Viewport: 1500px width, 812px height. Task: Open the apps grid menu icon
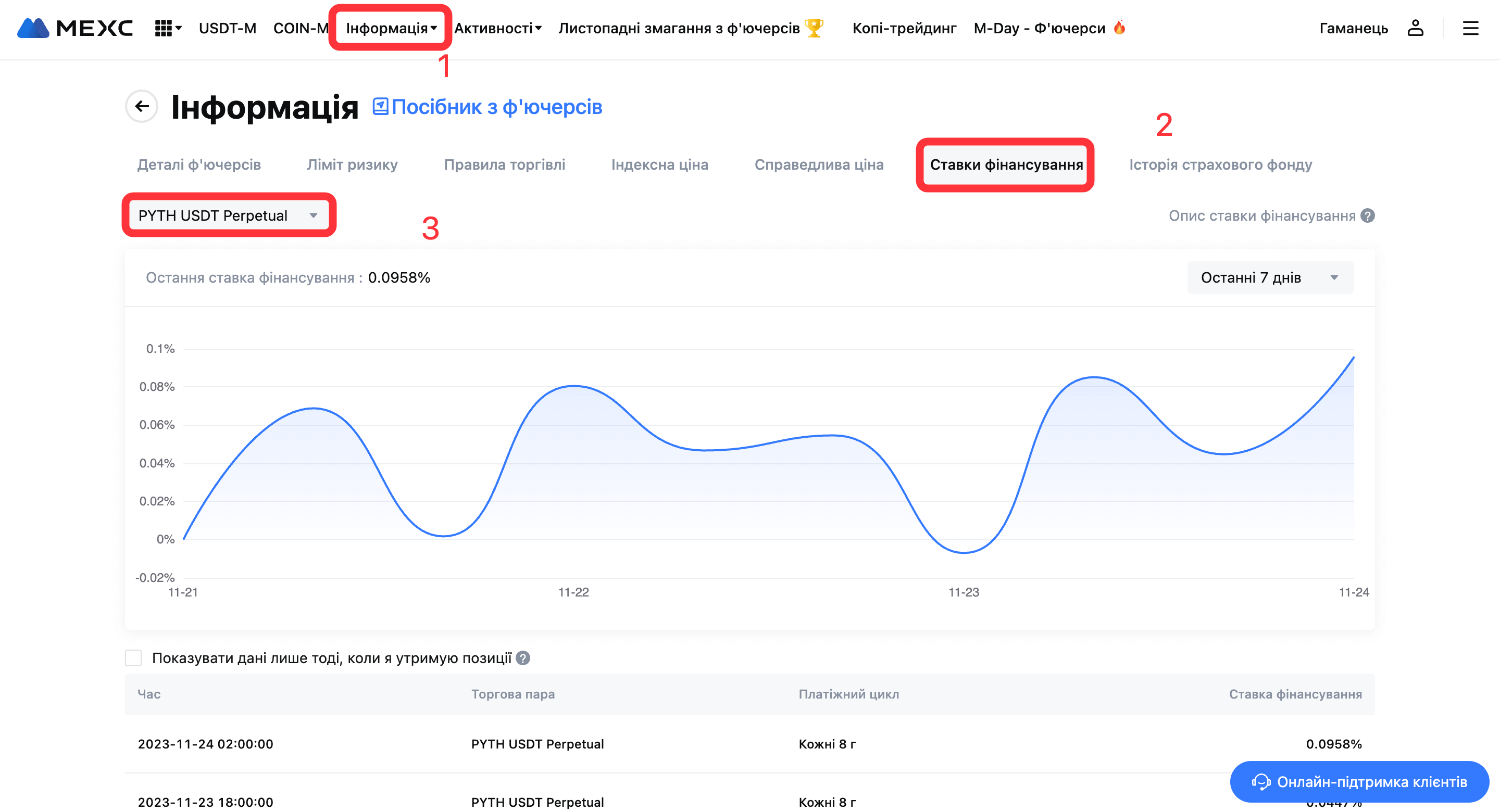(x=164, y=28)
